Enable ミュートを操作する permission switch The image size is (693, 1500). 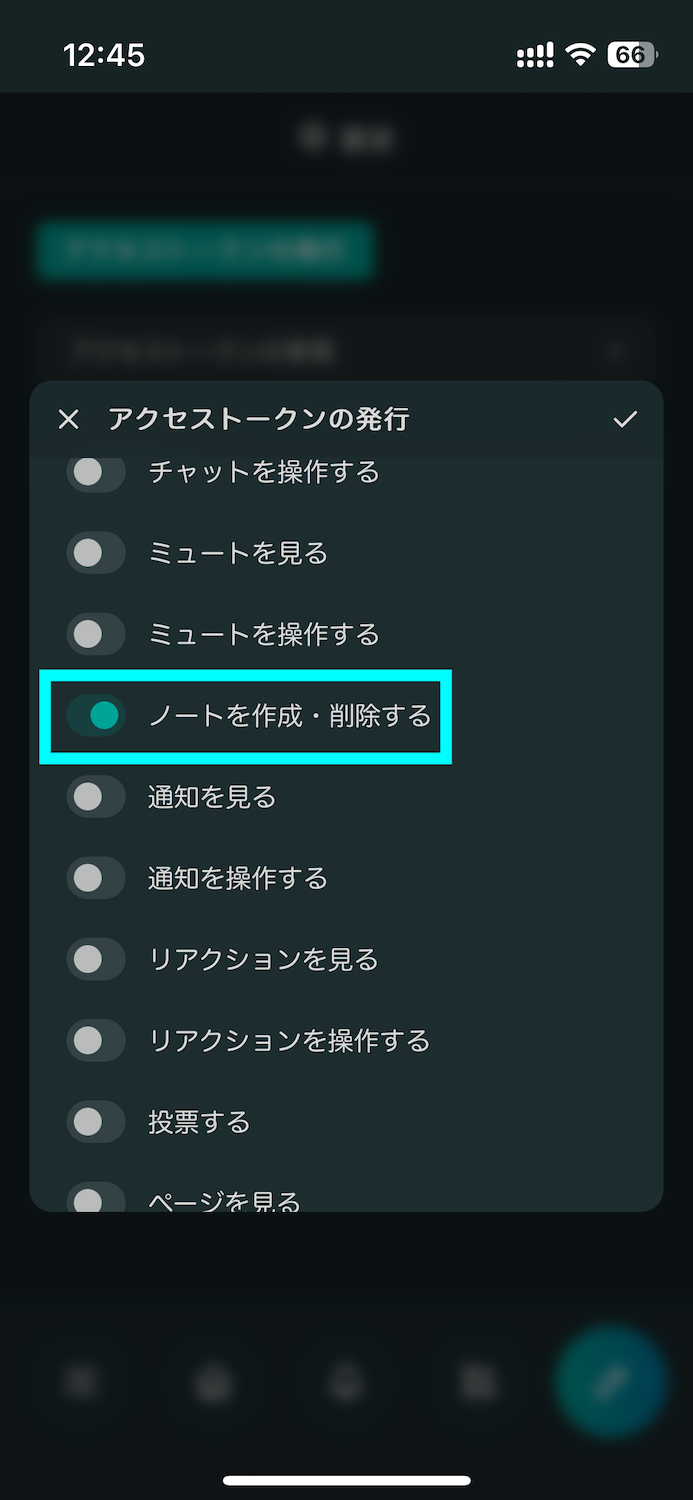pyautogui.click(x=96, y=634)
